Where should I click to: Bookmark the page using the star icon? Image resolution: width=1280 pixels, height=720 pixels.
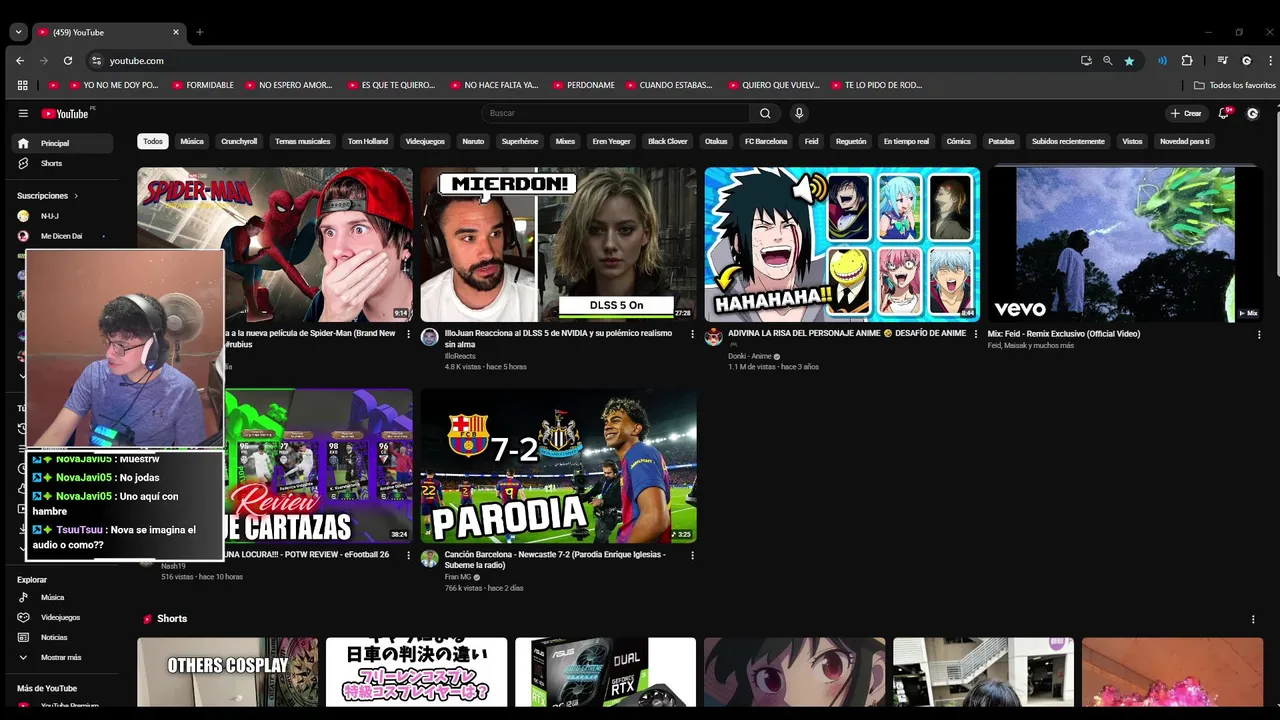1129,61
